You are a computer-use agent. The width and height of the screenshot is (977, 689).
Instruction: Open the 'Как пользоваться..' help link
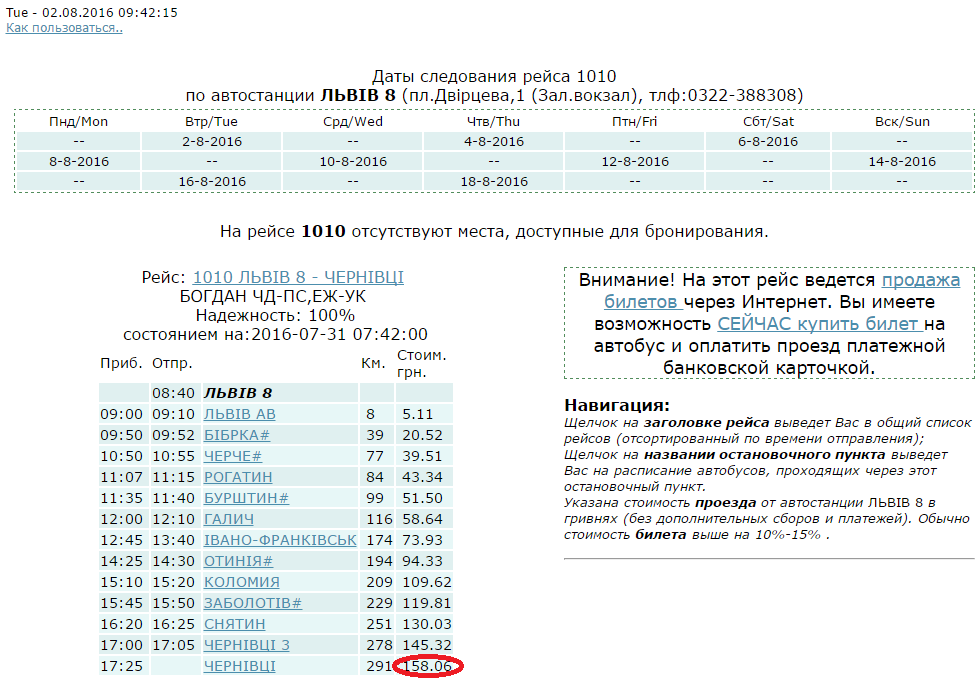(x=64, y=28)
